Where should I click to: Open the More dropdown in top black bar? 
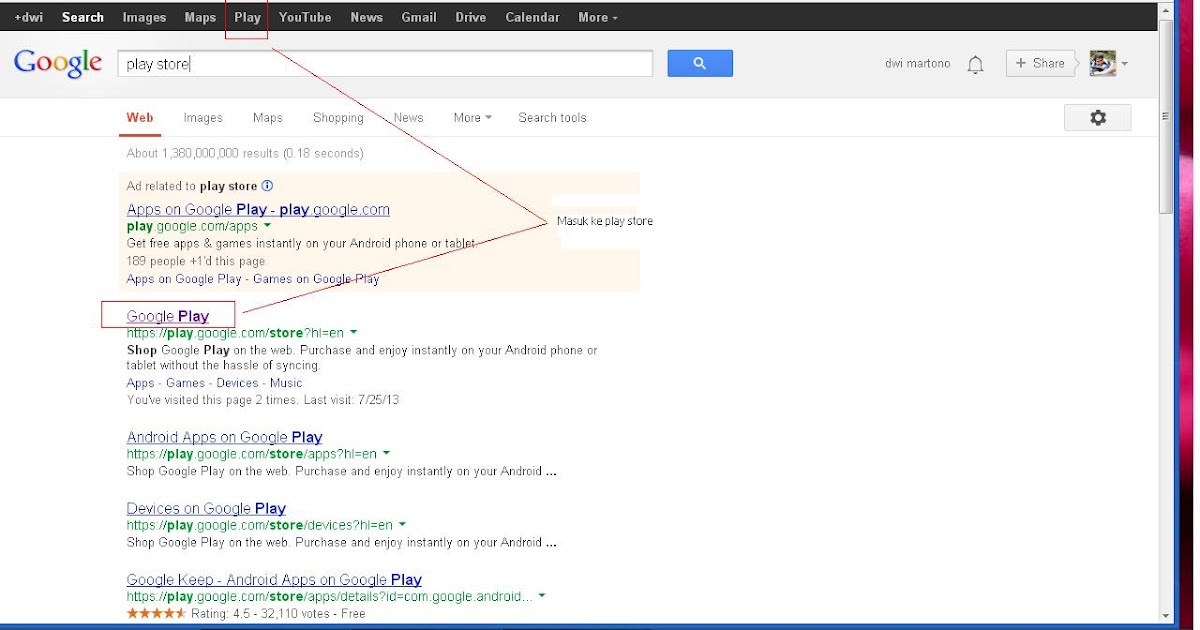click(598, 17)
